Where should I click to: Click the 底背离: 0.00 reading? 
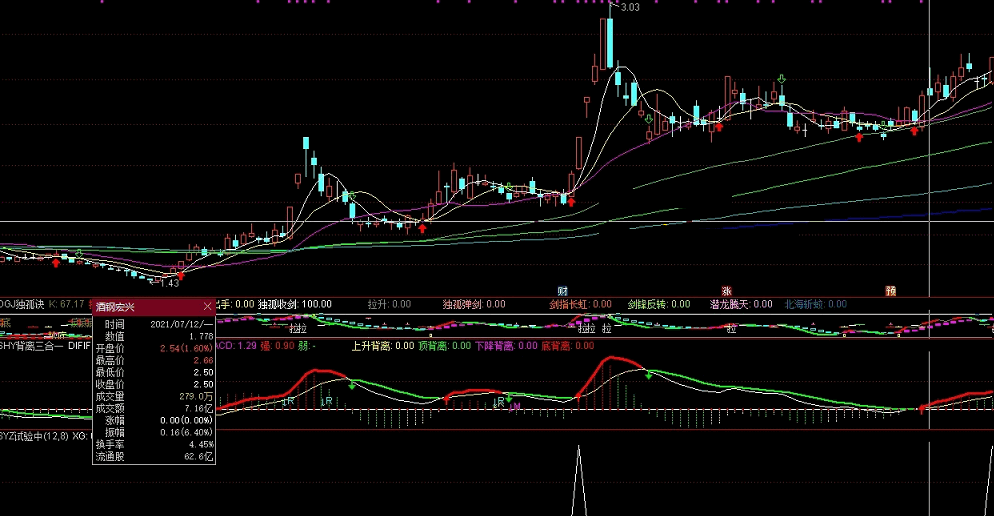(x=567, y=346)
